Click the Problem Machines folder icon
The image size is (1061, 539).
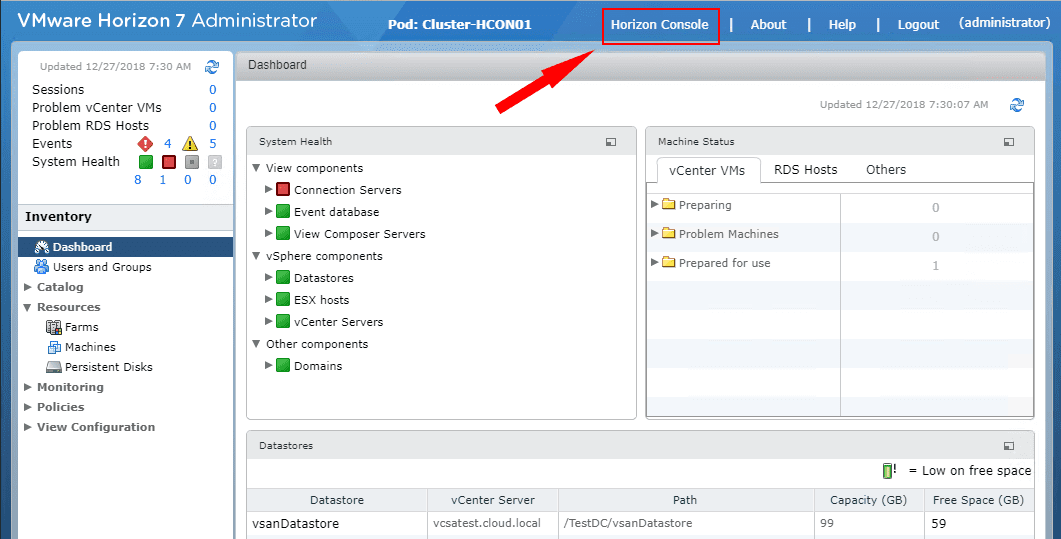coord(669,233)
